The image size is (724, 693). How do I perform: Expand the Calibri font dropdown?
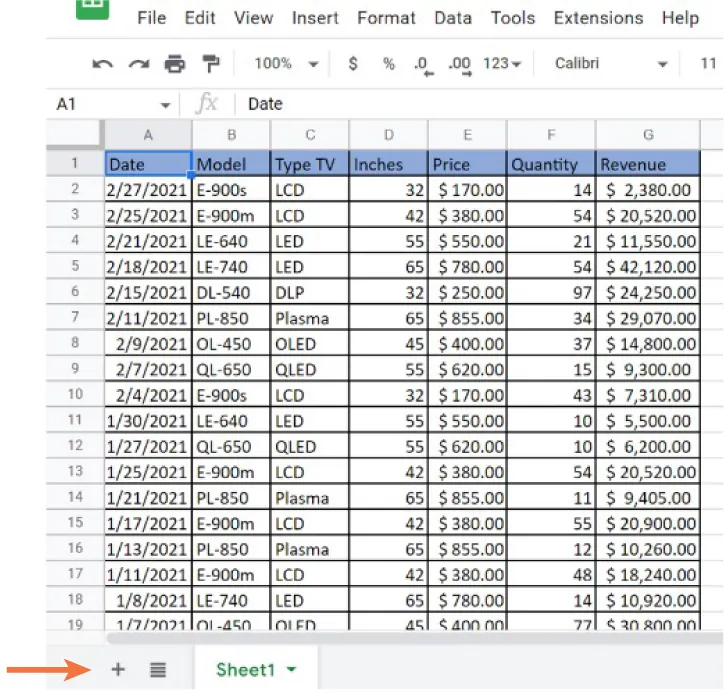pos(611,64)
